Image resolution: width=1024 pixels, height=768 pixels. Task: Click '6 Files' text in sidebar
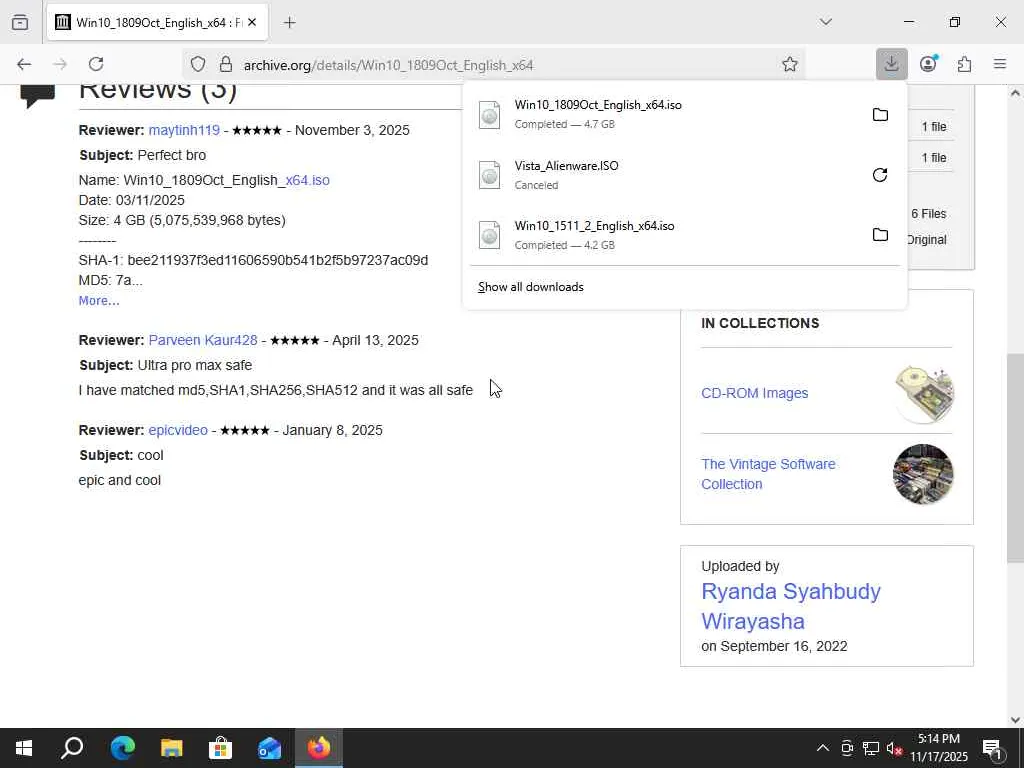[x=929, y=214]
